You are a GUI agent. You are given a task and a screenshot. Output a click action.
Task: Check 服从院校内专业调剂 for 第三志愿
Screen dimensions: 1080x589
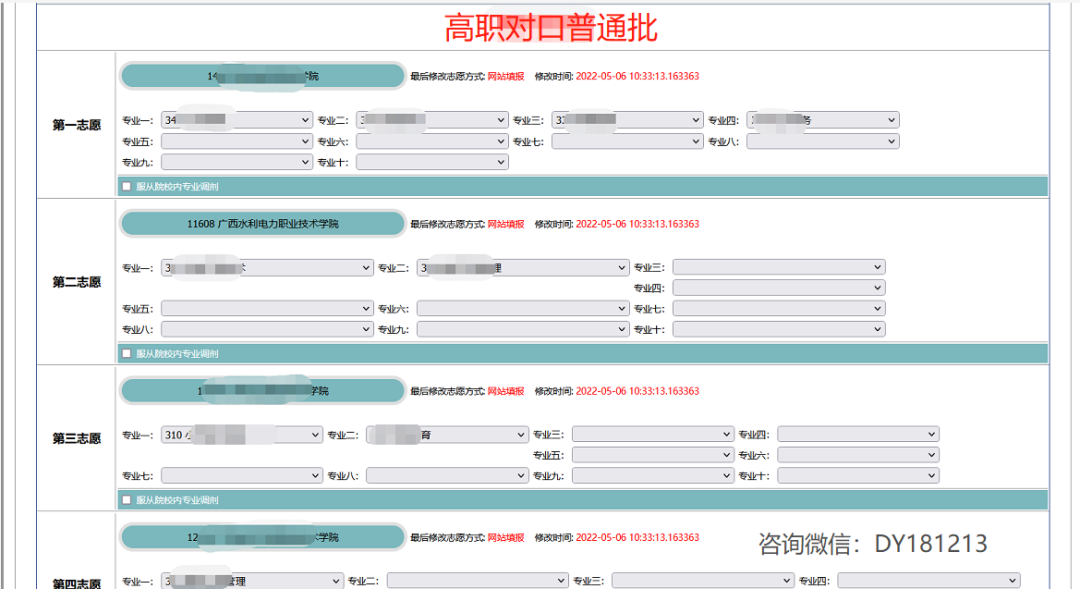(x=125, y=499)
